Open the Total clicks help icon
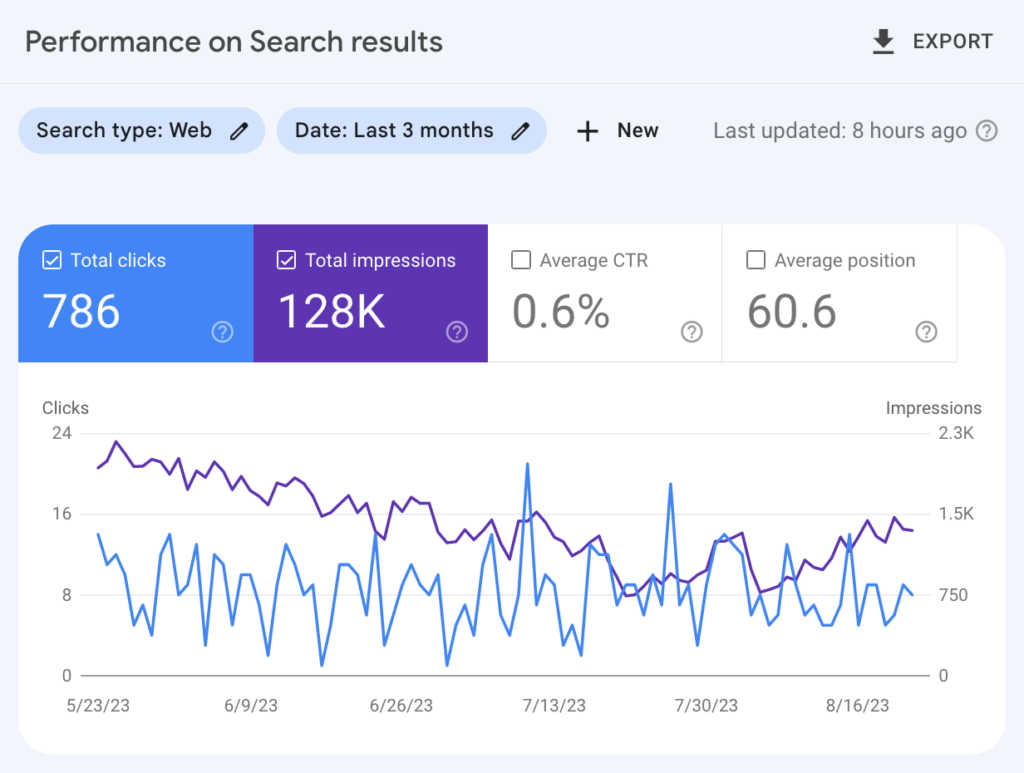Viewport: 1024px width, 773px height. pos(222,332)
